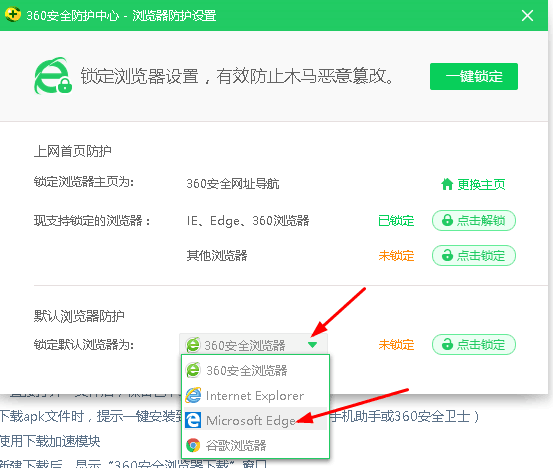Click the 其他浏览器 label
Viewport: 553px width, 468px height.
(217, 255)
